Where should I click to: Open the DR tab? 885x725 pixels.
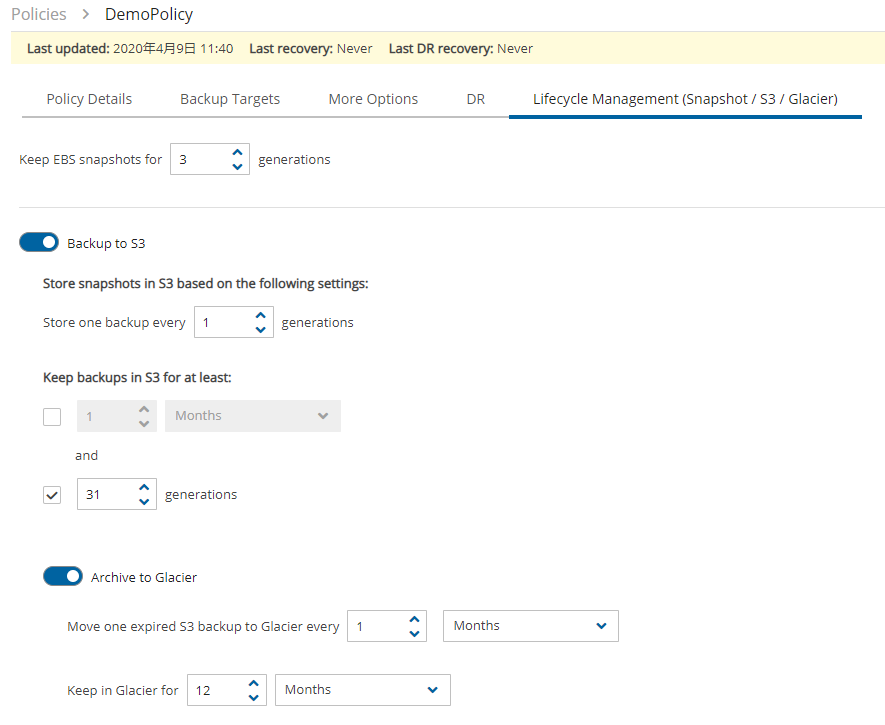coord(476,99)
